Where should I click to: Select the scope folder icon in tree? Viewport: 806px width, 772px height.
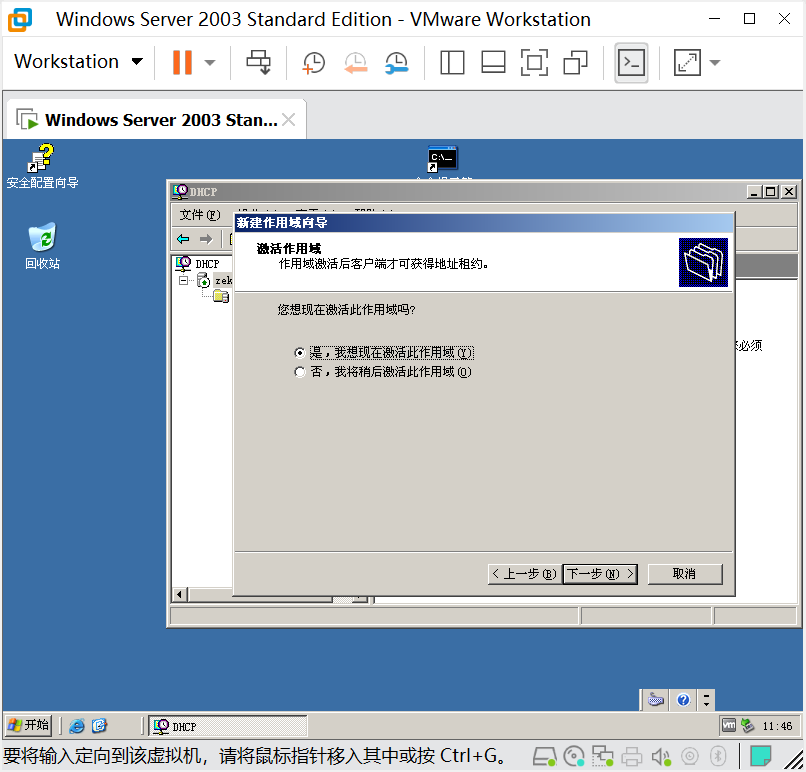[221, 297]
